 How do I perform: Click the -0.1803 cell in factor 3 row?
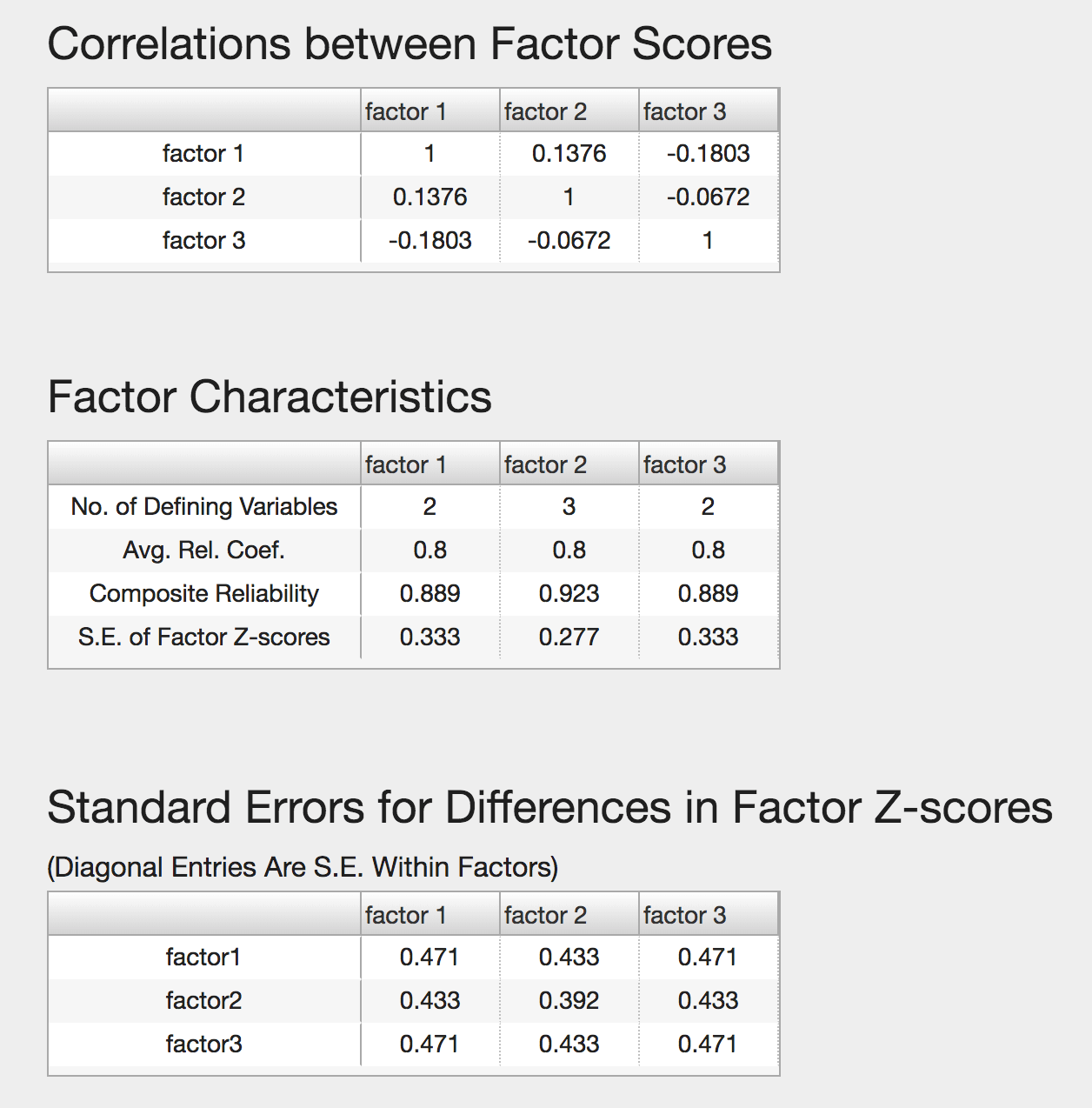429,241
